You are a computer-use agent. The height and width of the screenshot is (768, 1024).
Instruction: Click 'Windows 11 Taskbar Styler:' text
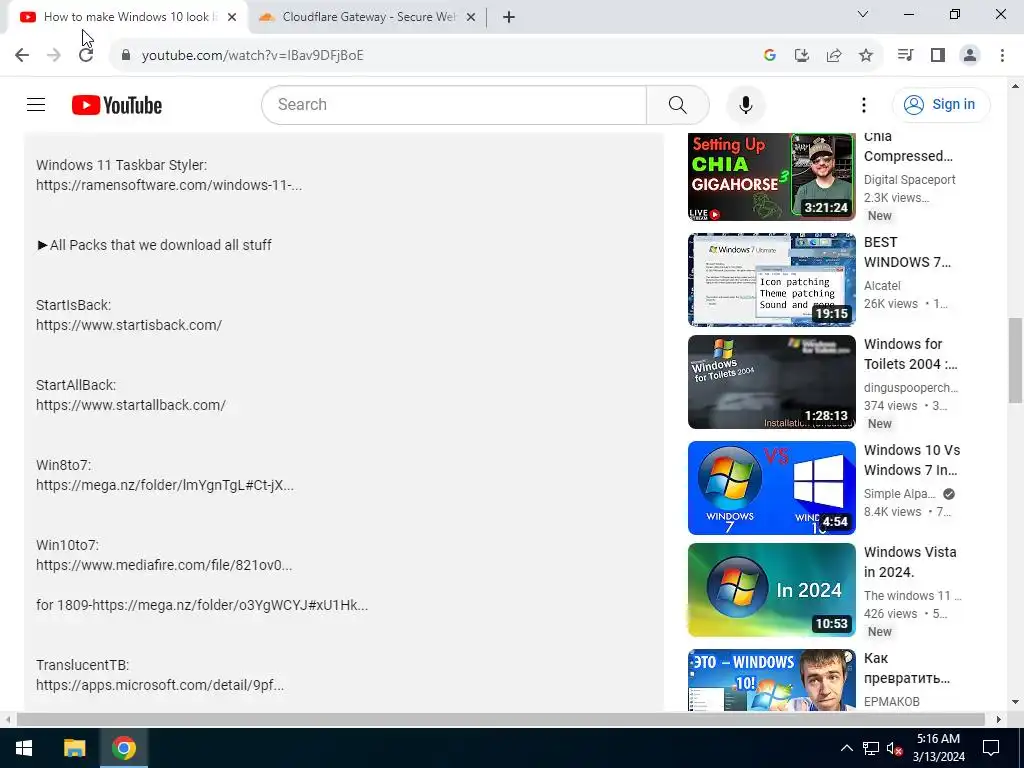point(121,165)
